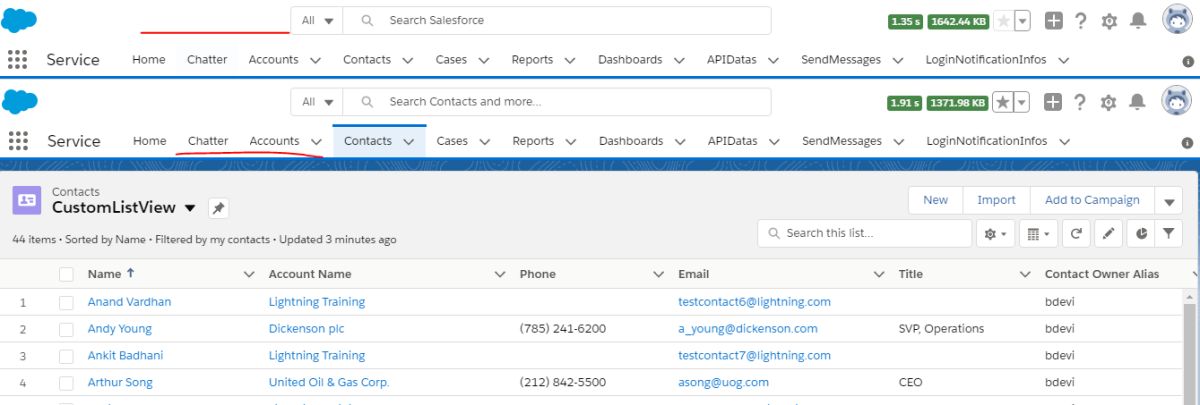Click info icon at end of top navigation bar
The image size is (1200, 405).
pos(1188,61)
